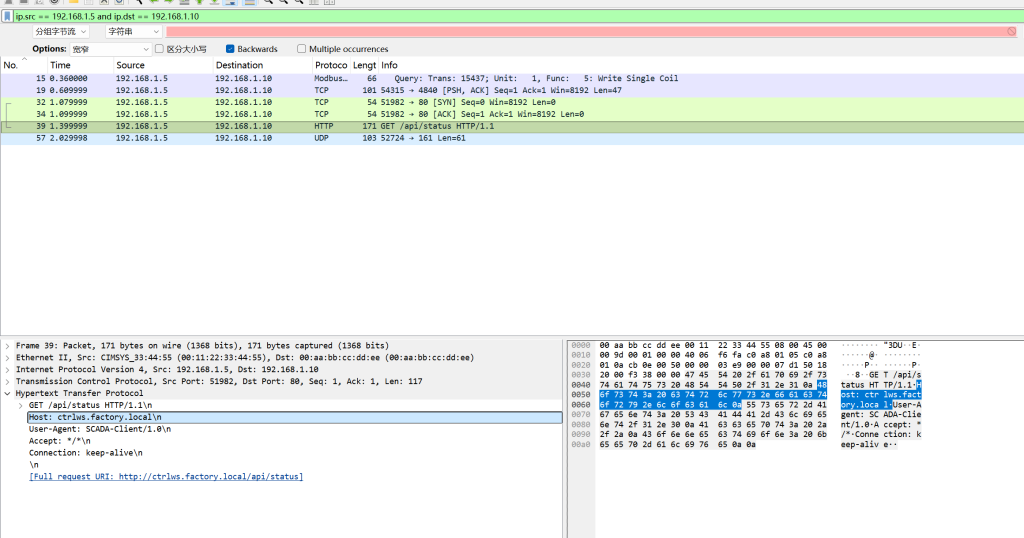1024x538 pixels.
Task: Click the cancel icon in search field
Action: tap(1013, 32)
